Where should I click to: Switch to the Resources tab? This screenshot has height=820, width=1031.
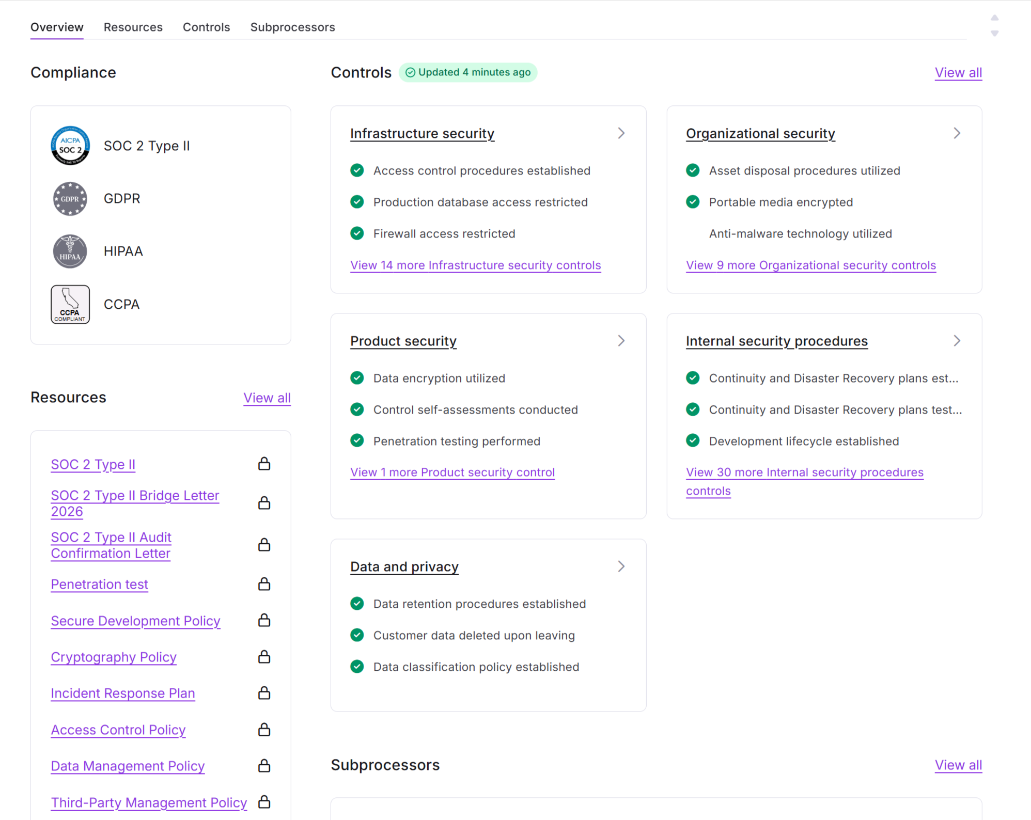pyautogui.click(x=133, y=27)
